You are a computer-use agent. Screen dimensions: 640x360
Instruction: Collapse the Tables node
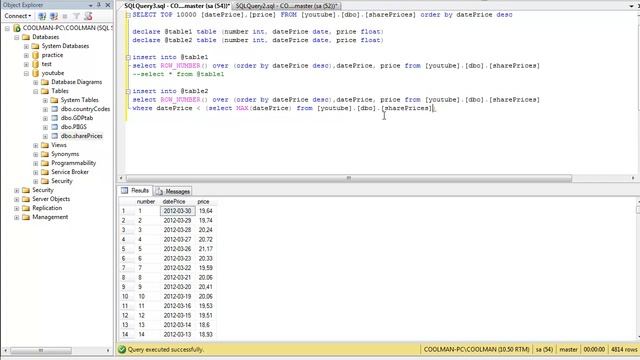pyautogui.click(x=36, y=91)
